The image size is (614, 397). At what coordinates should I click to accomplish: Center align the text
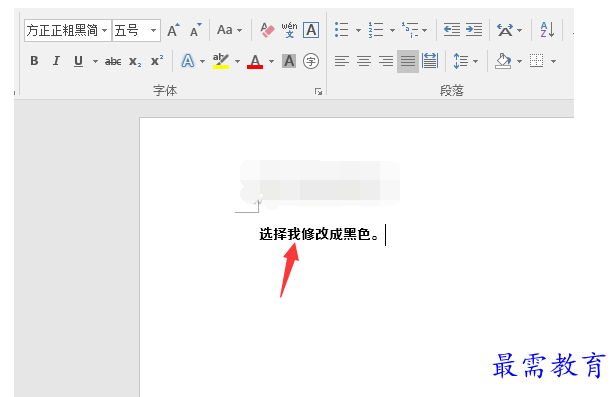pos(364,61)
